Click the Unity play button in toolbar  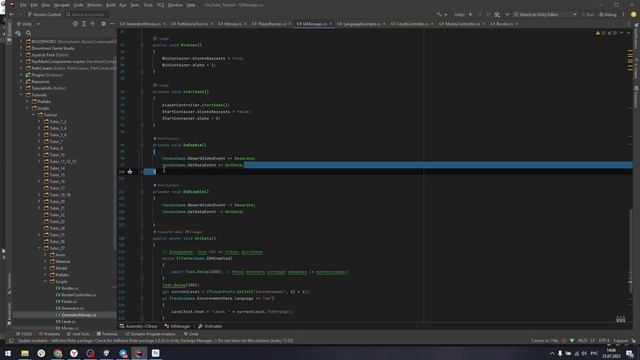[471, 14]
